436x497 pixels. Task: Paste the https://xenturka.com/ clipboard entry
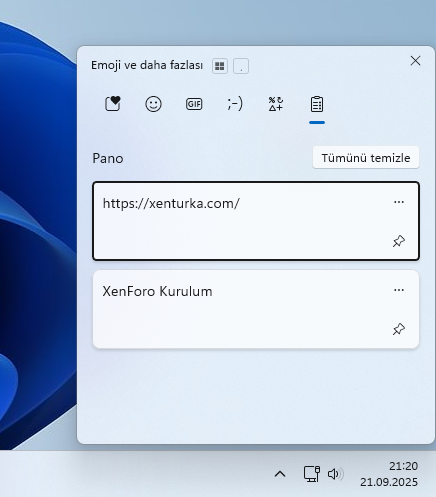pos(256,221)
